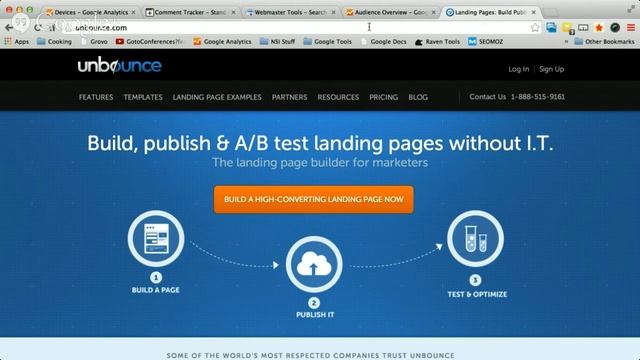Click the Unbounce logo
This screenshot has height=360, width=640.
[120, 65]
